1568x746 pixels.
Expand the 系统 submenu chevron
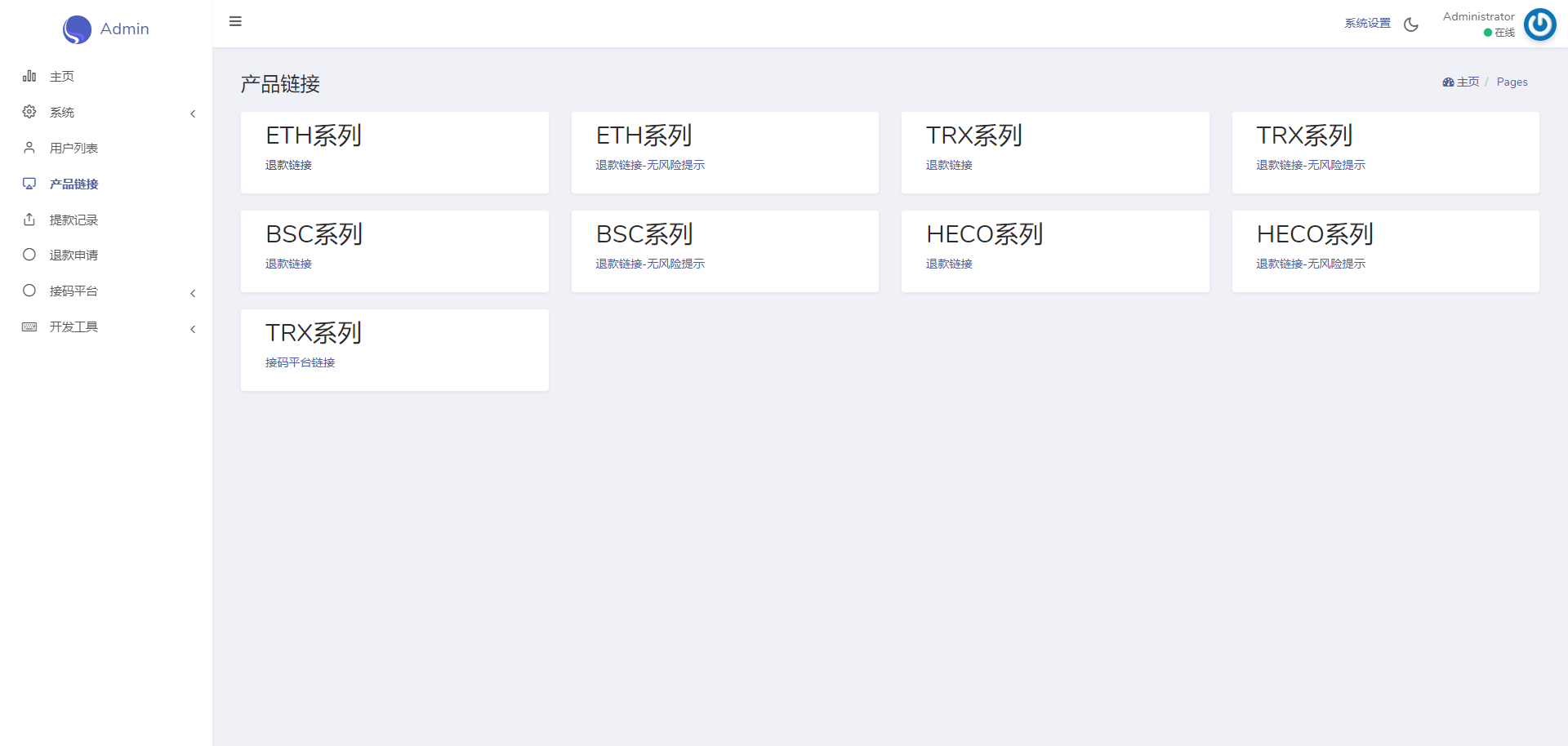point(193,113)
